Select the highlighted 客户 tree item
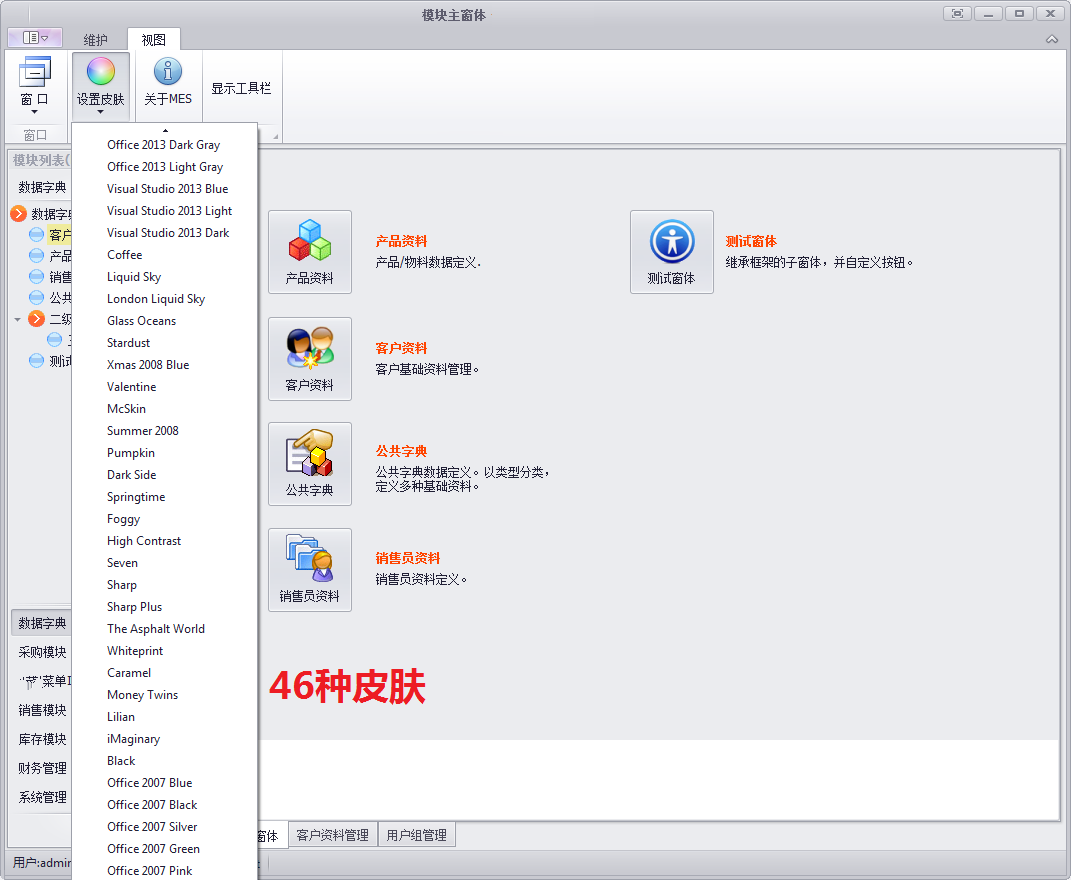The image size is (1071, 880). coord(59,235)
